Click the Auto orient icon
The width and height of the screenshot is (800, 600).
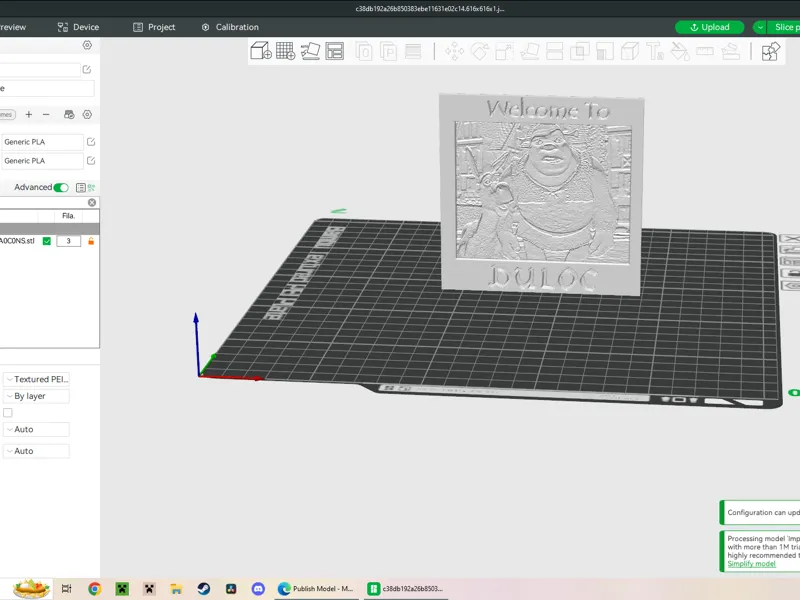310,51
